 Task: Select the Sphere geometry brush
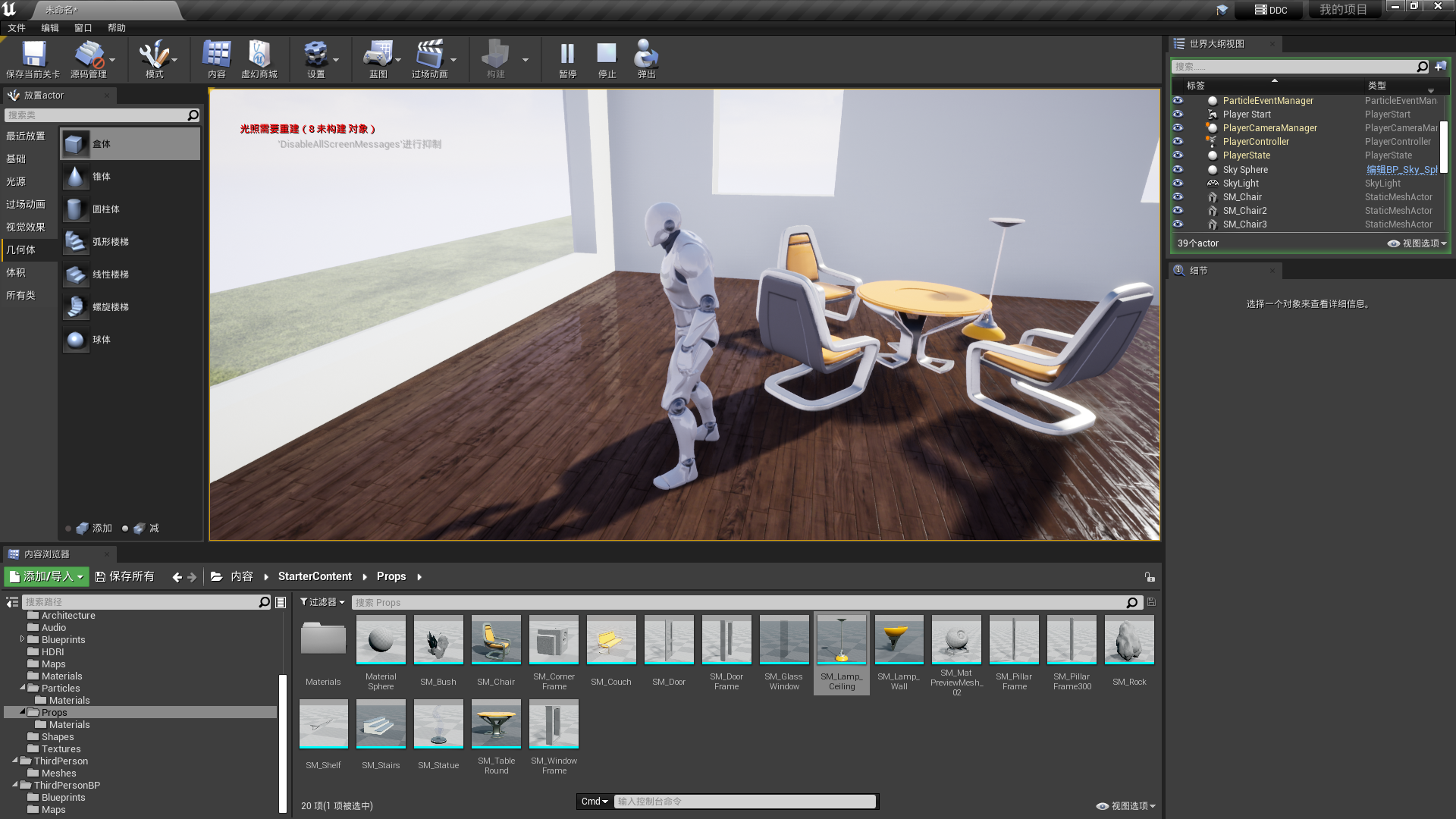click(130, 340)
